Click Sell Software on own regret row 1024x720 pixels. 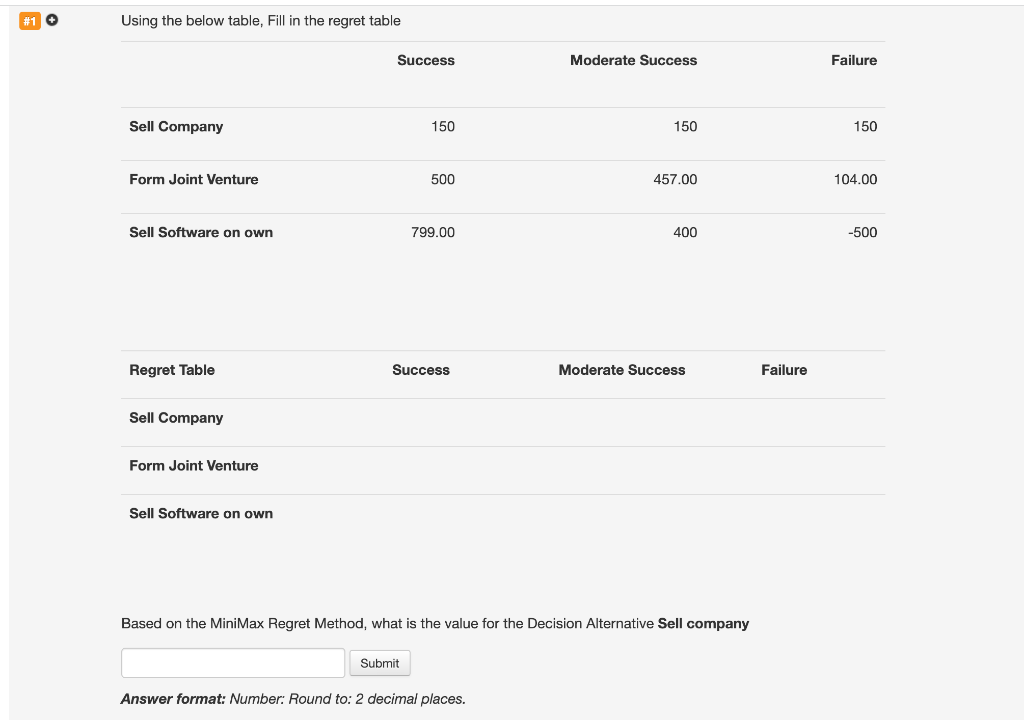[x=201, y=514]
